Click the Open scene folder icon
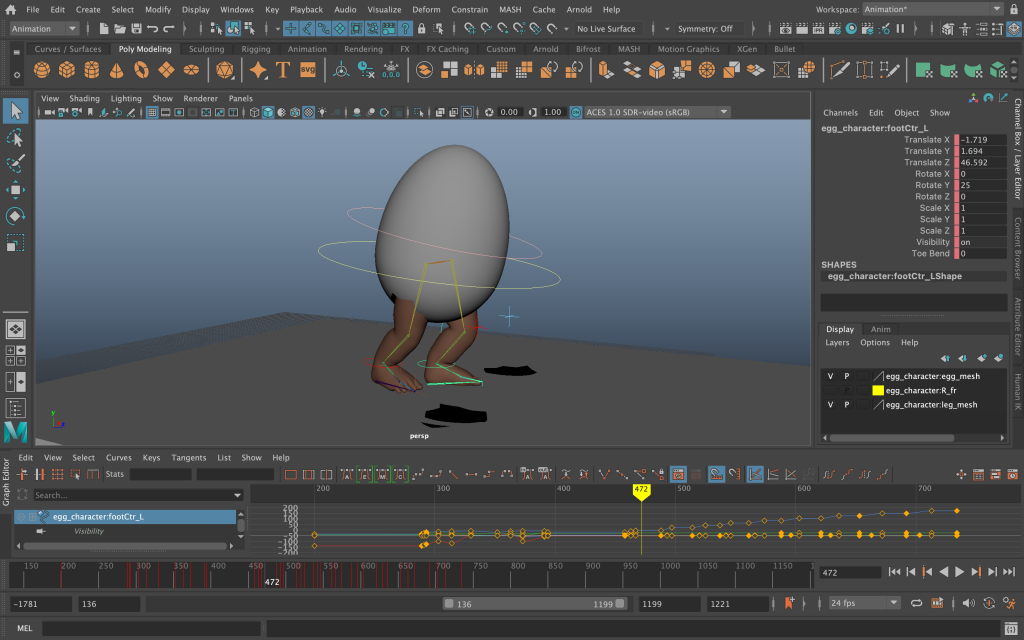The height and width of the screenshot is (640, 1024). point(120,29)
